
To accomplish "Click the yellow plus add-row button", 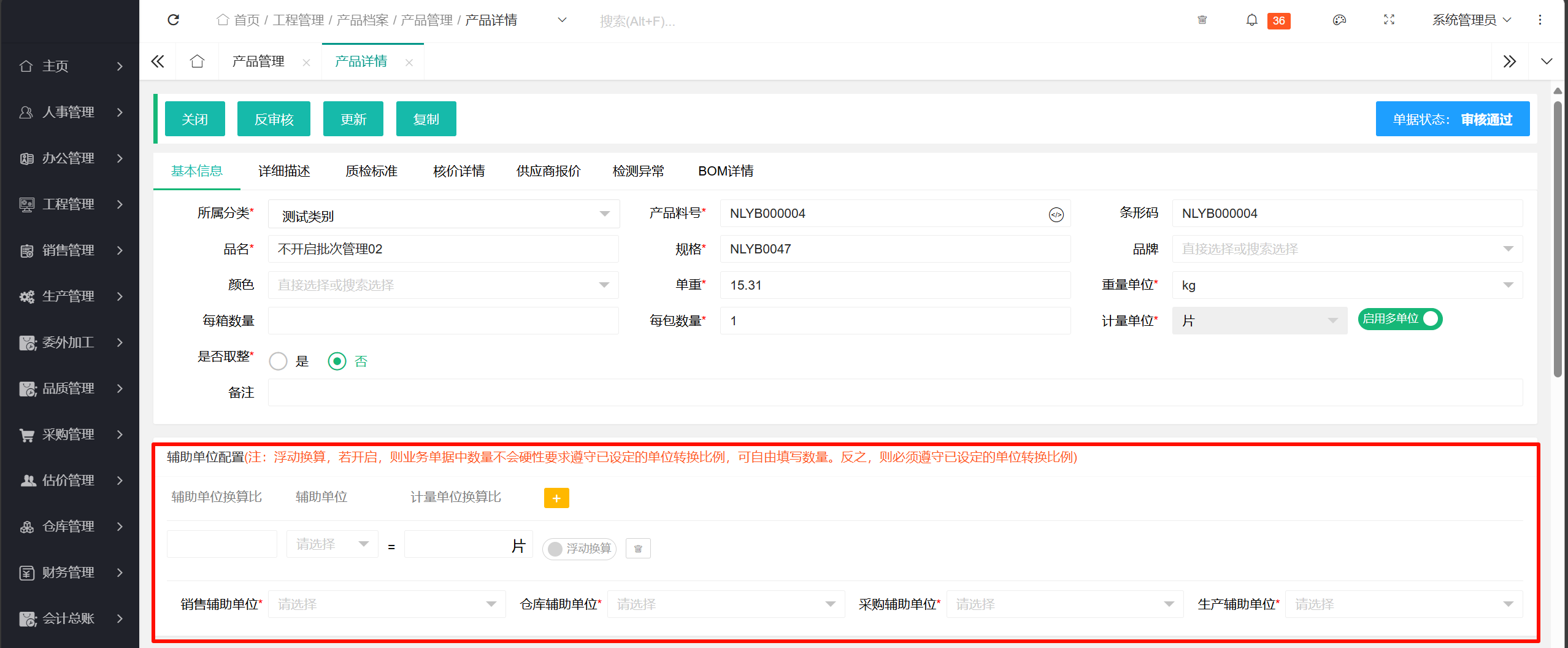I will (x=556, y=498).
